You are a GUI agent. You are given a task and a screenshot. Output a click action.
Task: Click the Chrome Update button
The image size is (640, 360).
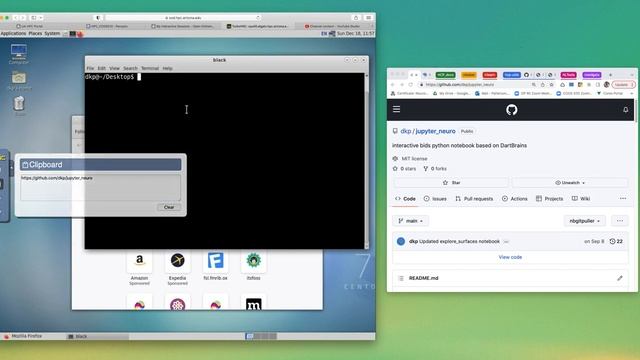[623, 84]
